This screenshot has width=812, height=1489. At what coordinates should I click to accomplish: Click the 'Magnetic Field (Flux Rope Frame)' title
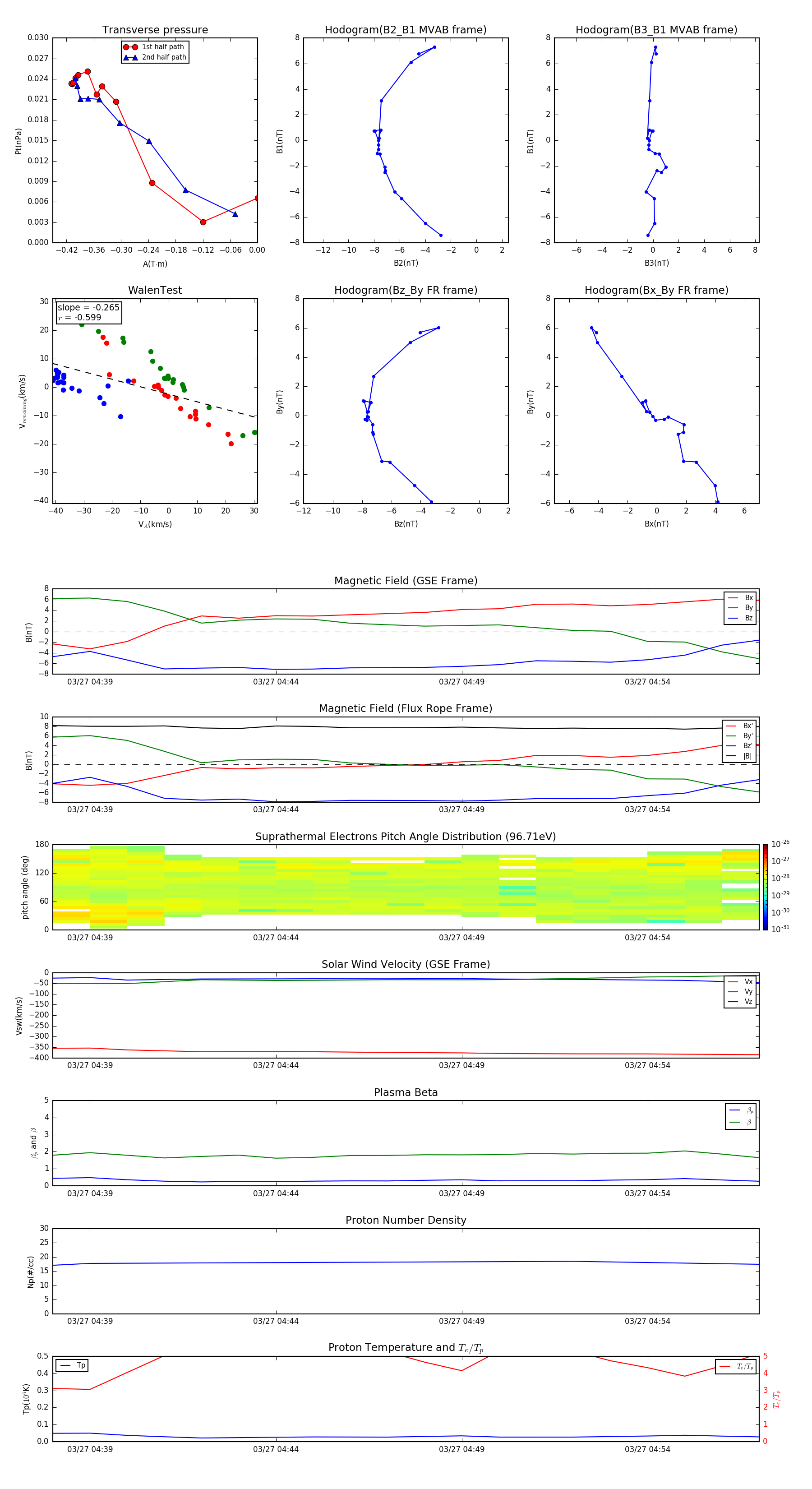tap(406, 709)
